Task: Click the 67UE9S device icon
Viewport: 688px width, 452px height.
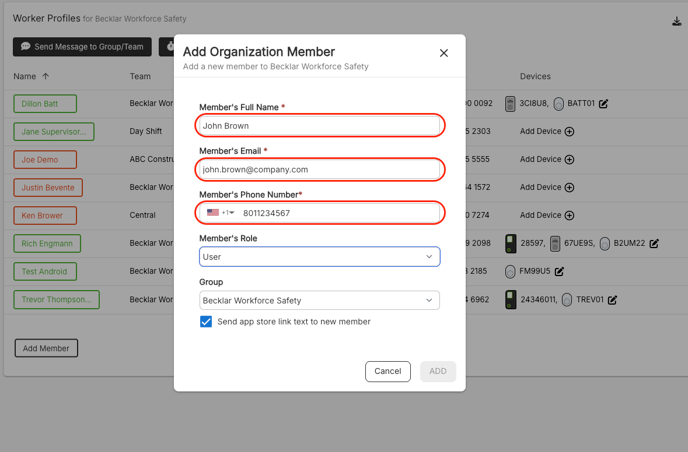Action: 555,244
